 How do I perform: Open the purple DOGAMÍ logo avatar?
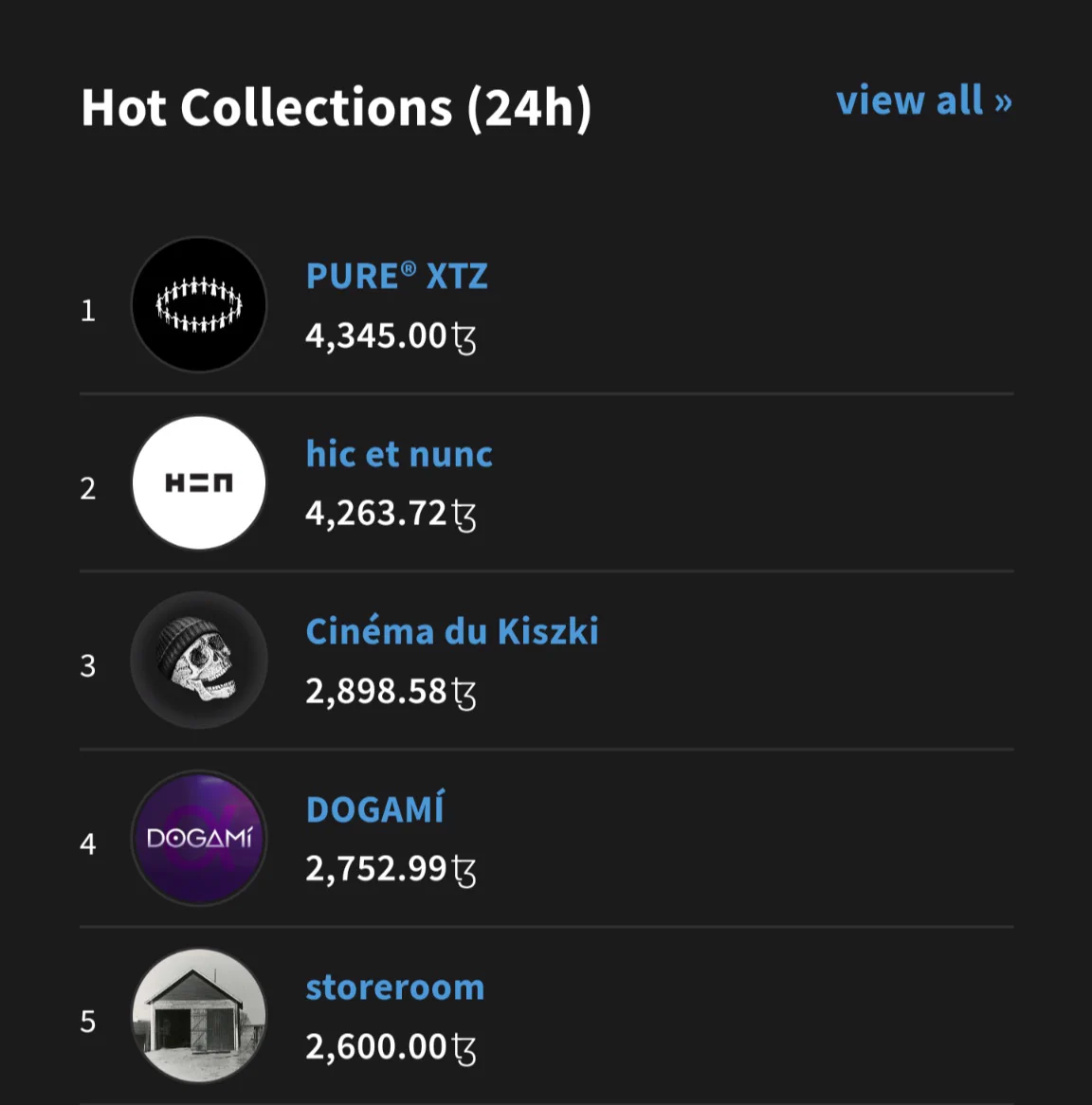pos(199,838)
